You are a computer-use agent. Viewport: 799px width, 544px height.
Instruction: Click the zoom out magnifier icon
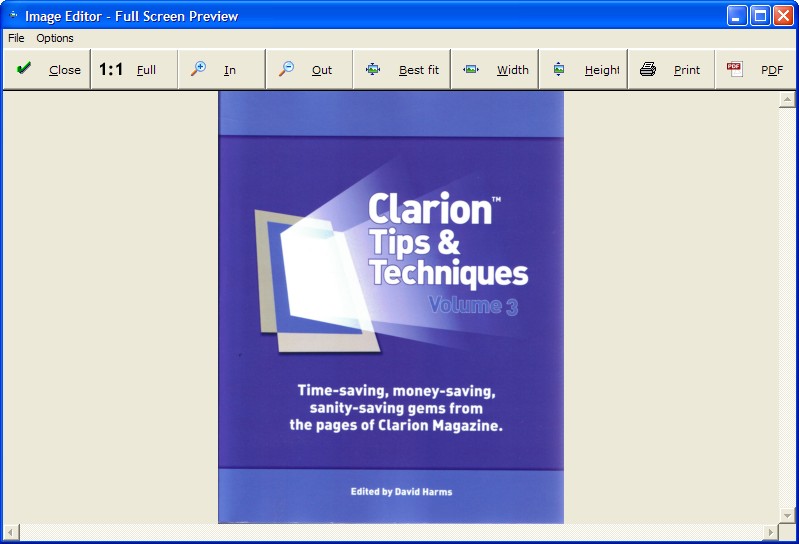coord(286,69)
